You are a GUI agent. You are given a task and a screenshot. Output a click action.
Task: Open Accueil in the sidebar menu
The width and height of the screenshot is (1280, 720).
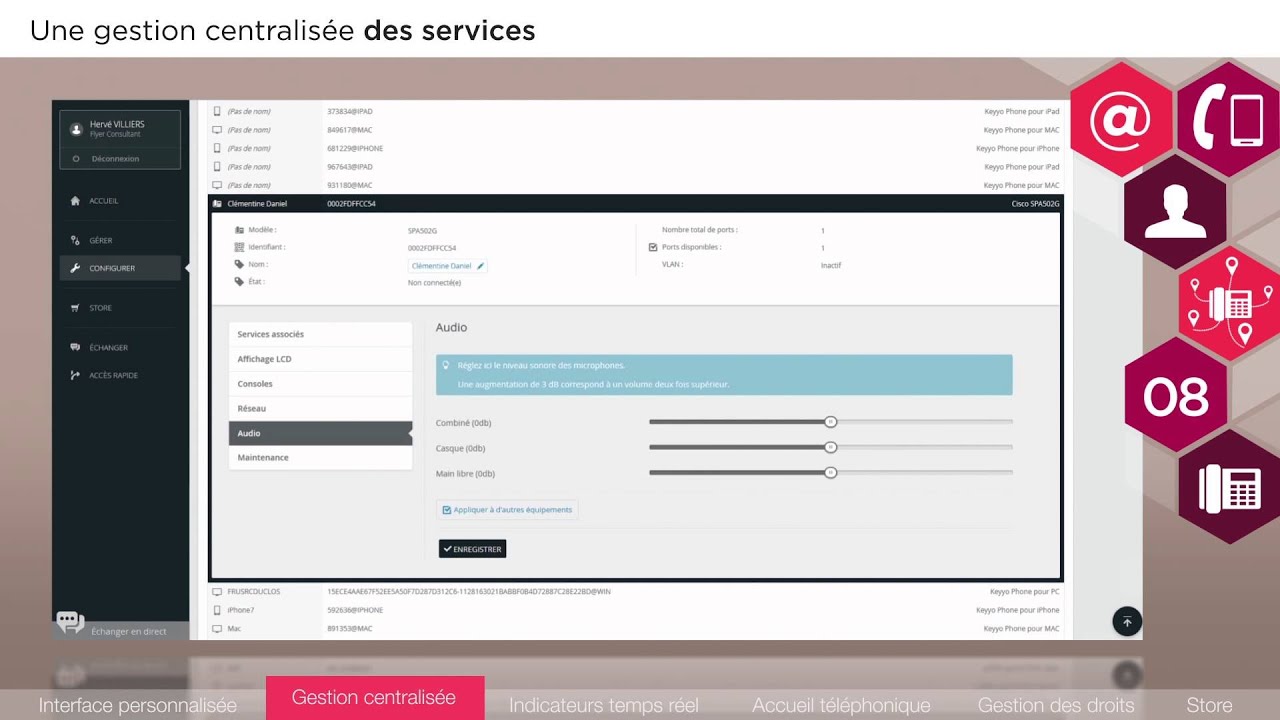[x=104, y=201]
